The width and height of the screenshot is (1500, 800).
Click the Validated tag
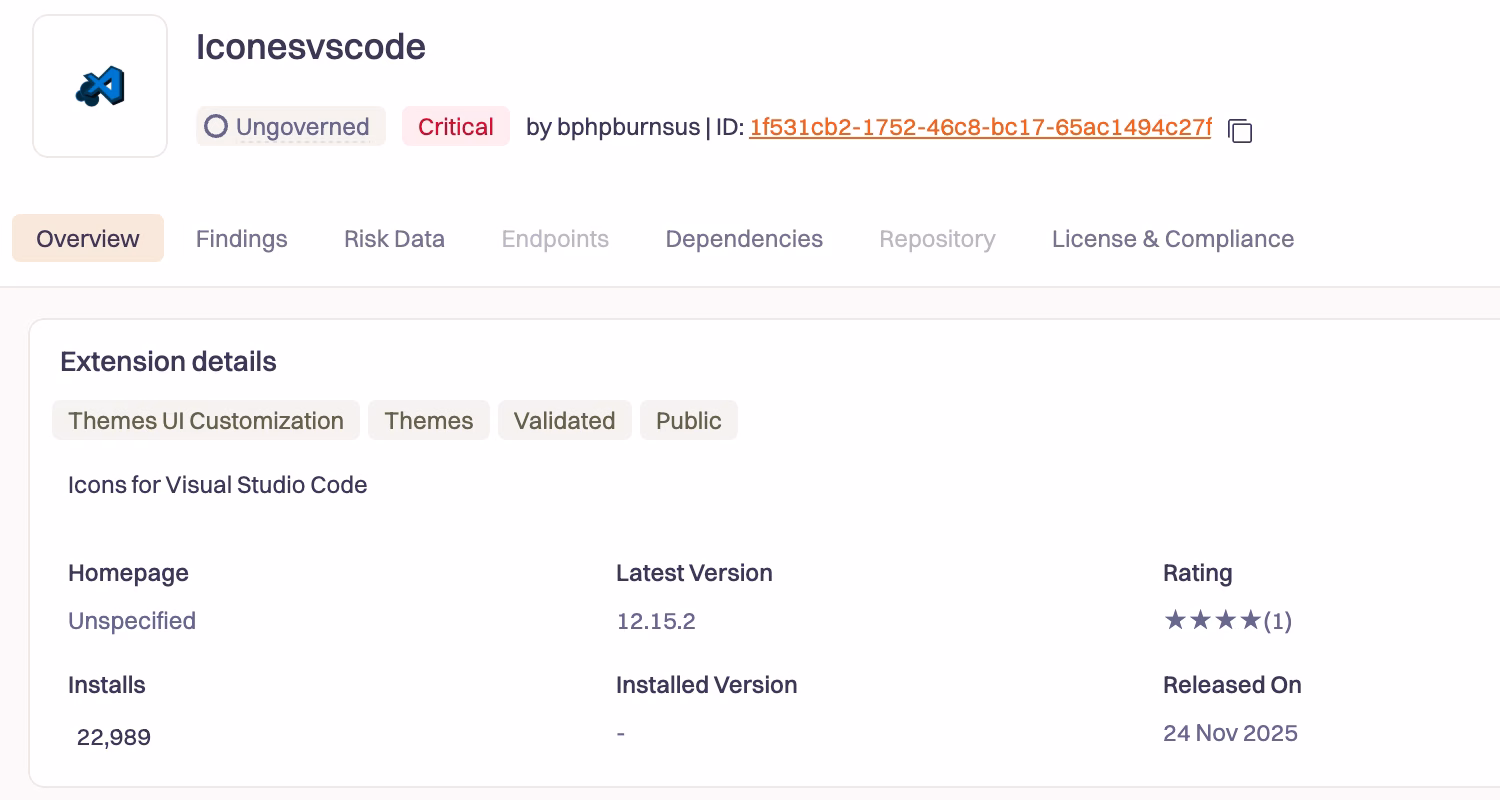pyautogui.click(x=564, y=421)
